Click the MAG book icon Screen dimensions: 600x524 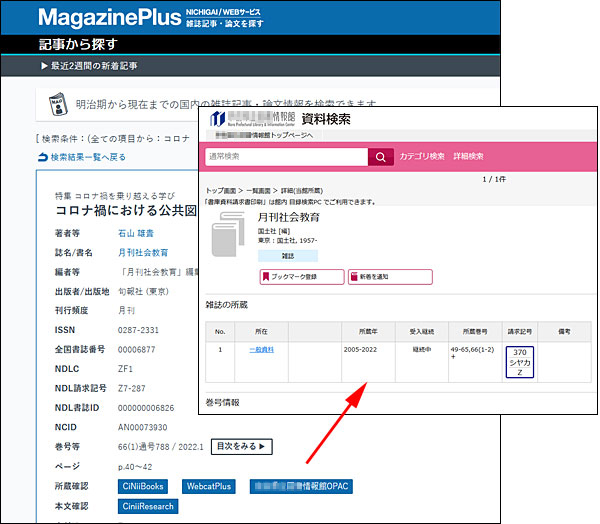58,105
